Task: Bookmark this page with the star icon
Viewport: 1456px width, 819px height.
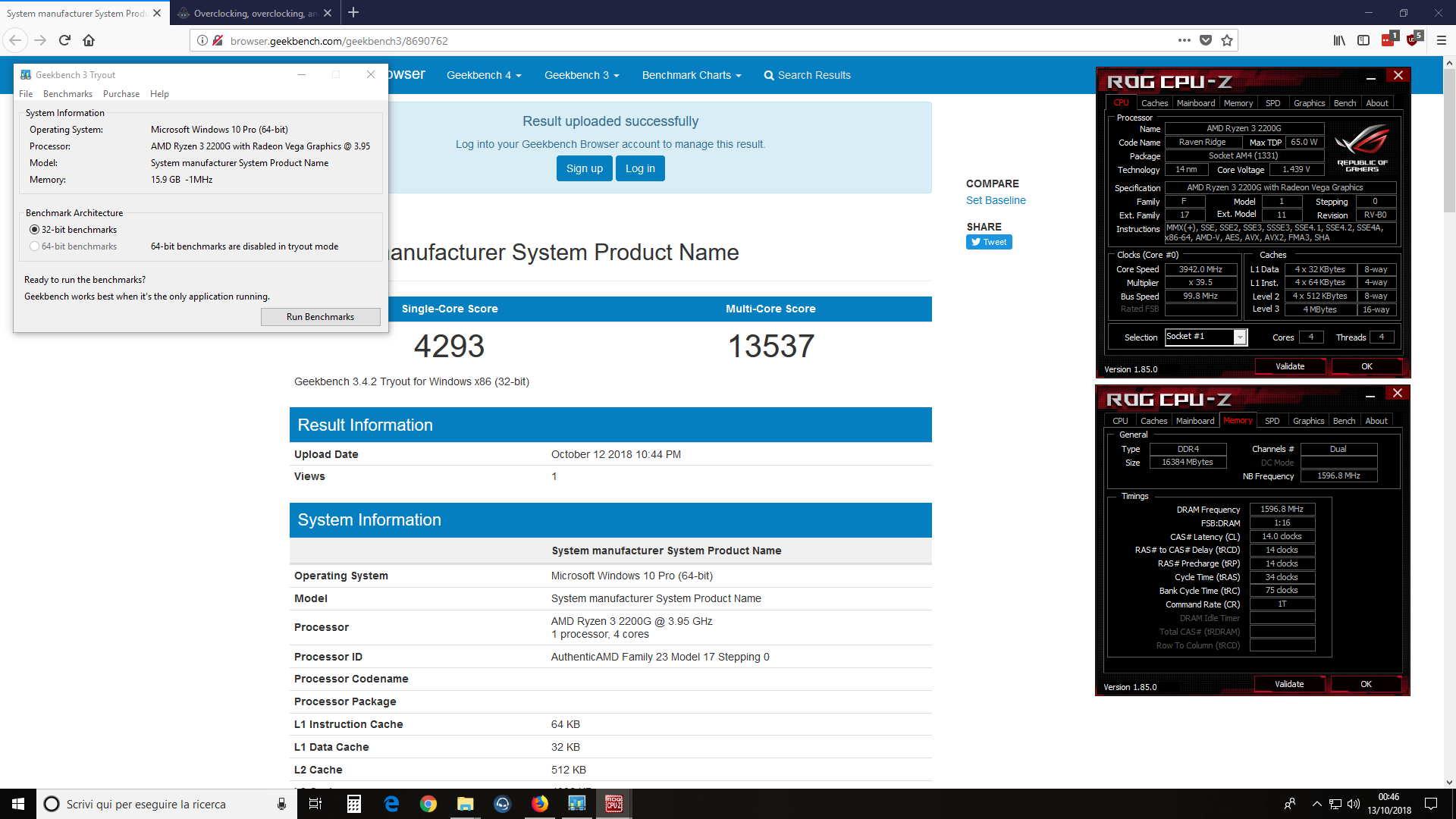Action: [x=1227, y=40]
